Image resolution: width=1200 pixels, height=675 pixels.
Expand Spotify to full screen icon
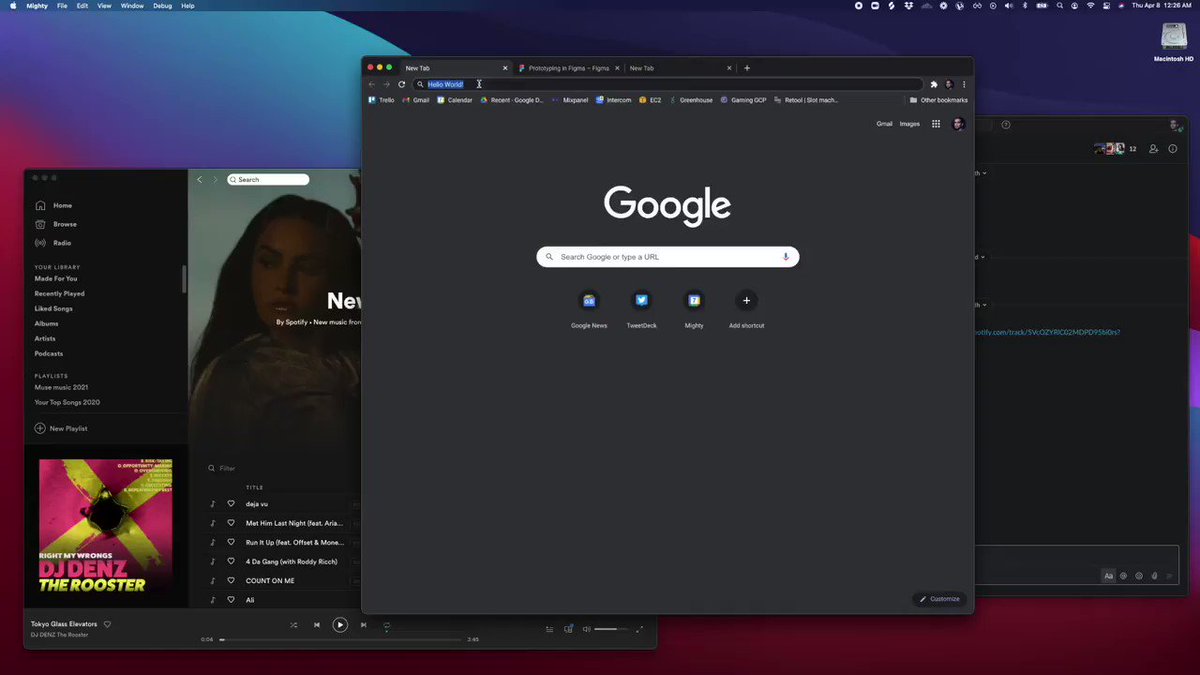[x=640, y=629]
